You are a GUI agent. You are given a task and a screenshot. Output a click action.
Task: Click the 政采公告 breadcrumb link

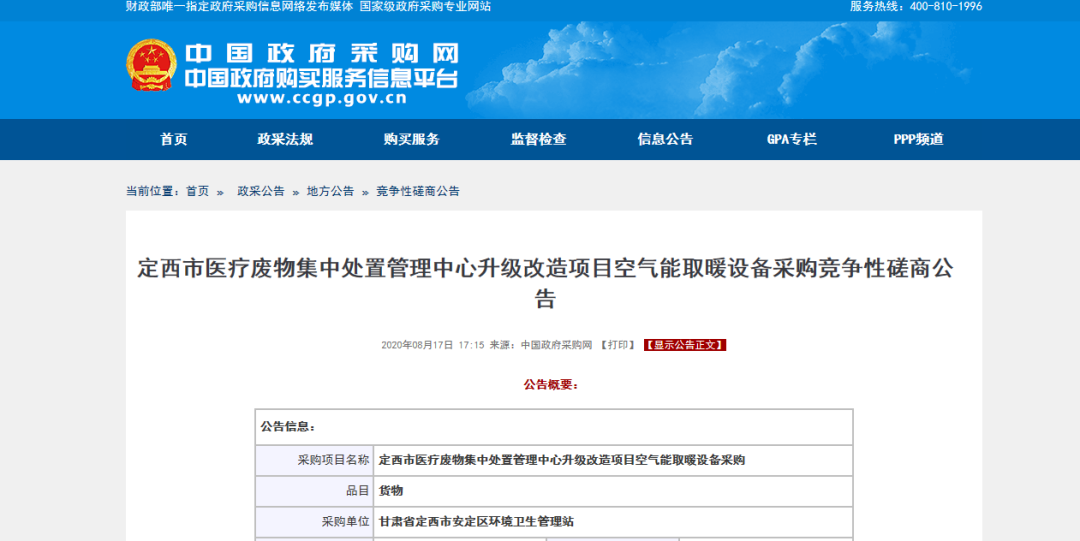click(x=261, y=191)
